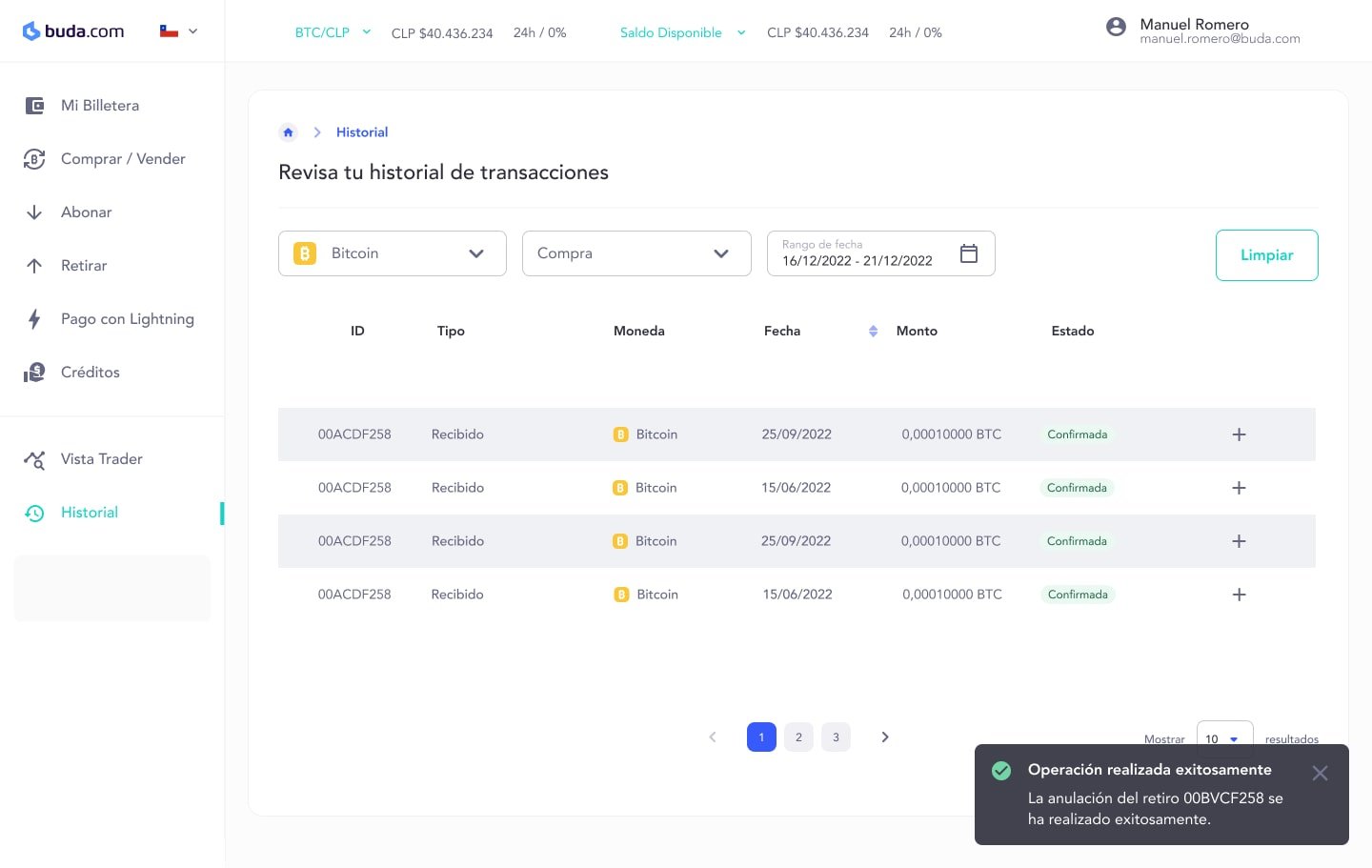The image size is (1372, 868).
Task: Open Pago con Lightning section
Action: point(127,319)
